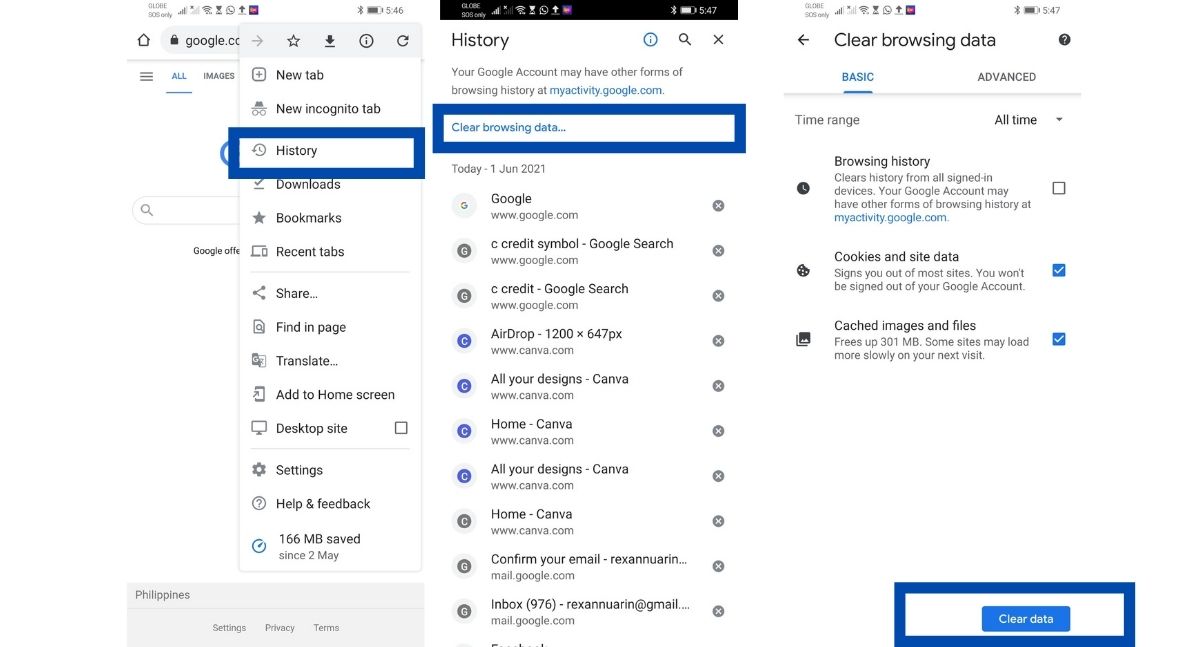1200x647 pixels.
Task: Open the hamburger menu on Google page
Action: [x=146, y=77]
